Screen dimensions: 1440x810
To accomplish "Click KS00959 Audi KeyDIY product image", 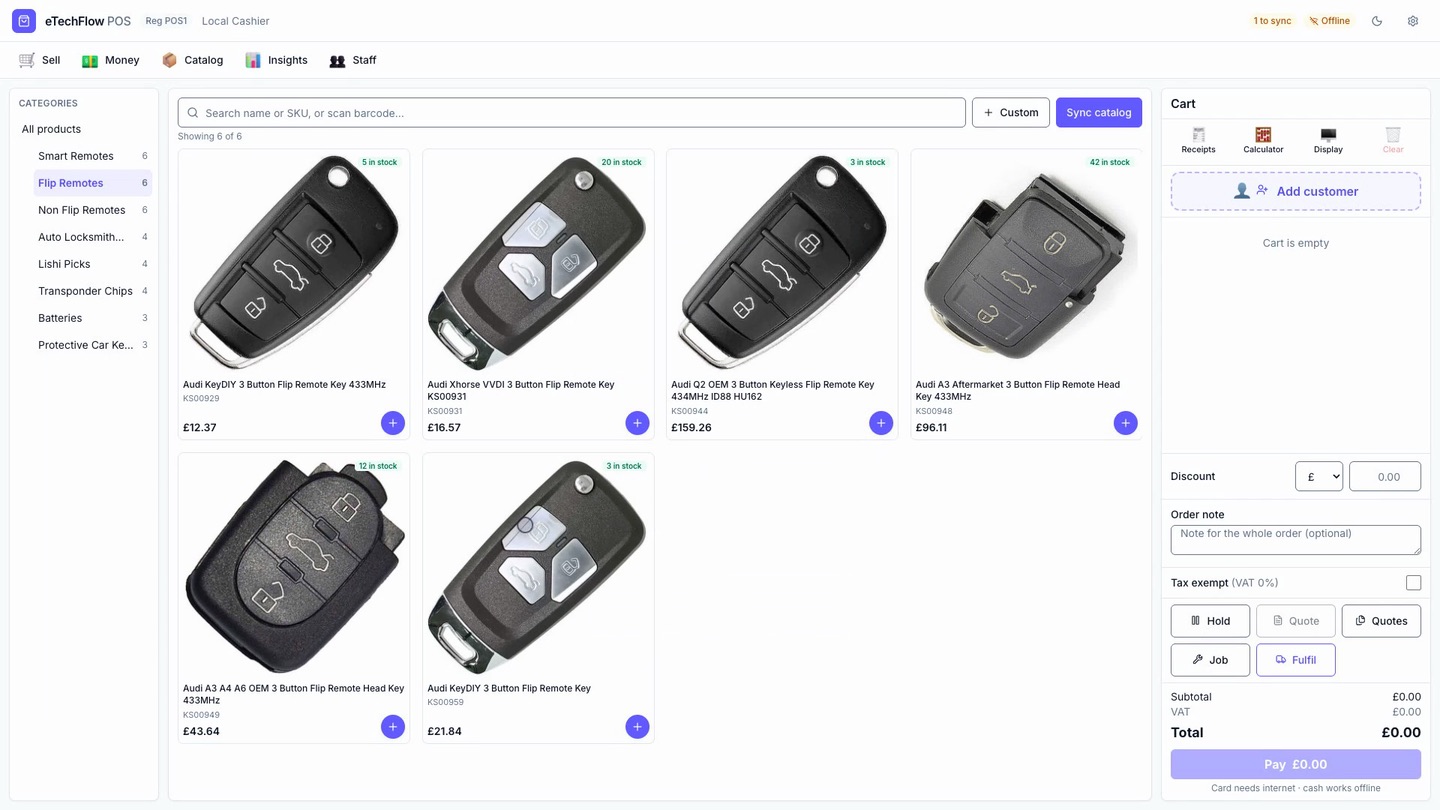I will [x=538, y=567].
